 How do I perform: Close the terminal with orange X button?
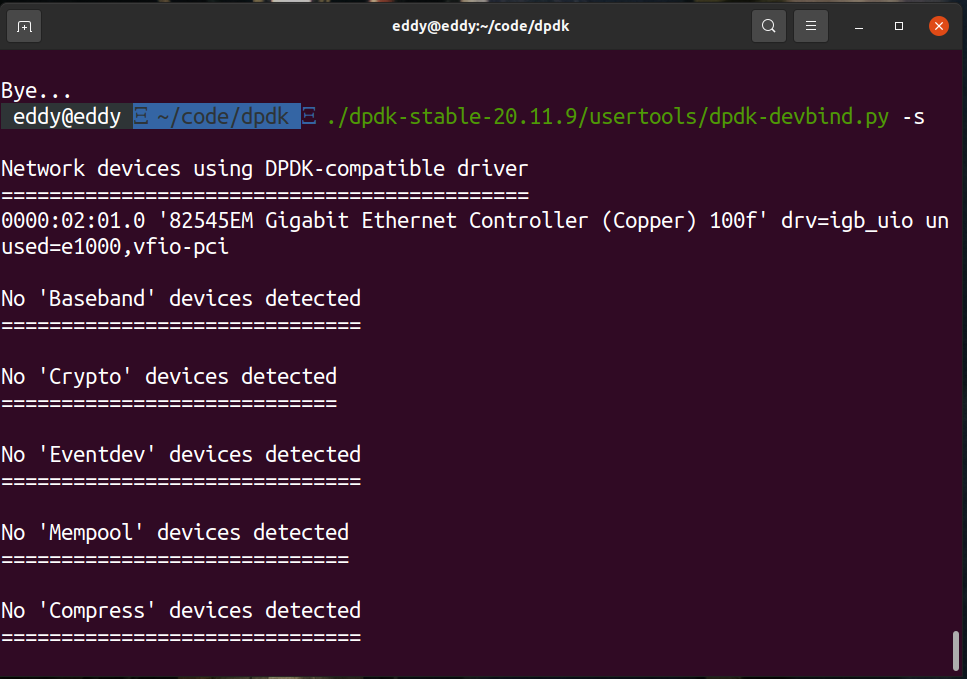(938, 26)
